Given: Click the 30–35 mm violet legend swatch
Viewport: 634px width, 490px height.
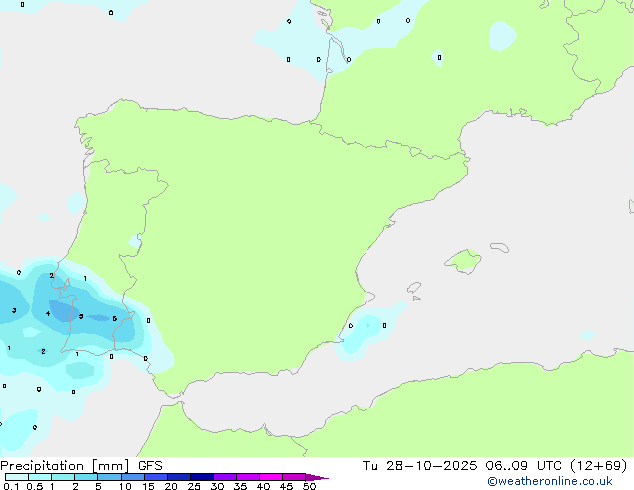Looking at the screenshot, I should (225, 477).
